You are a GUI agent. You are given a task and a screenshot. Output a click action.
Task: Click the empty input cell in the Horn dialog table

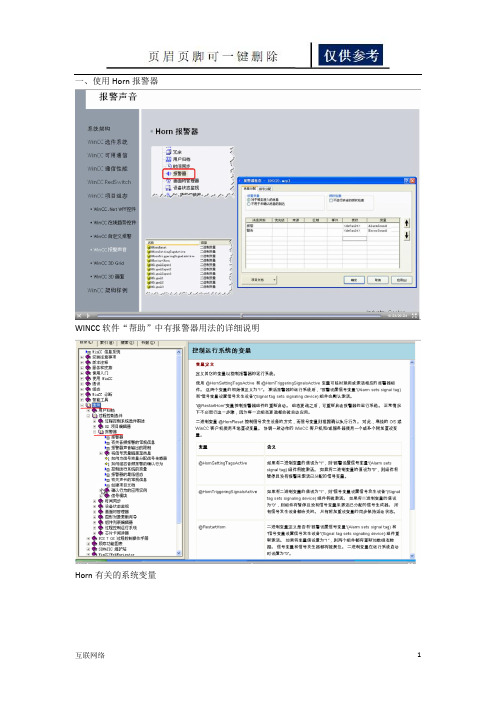click(x=355, y=239)
